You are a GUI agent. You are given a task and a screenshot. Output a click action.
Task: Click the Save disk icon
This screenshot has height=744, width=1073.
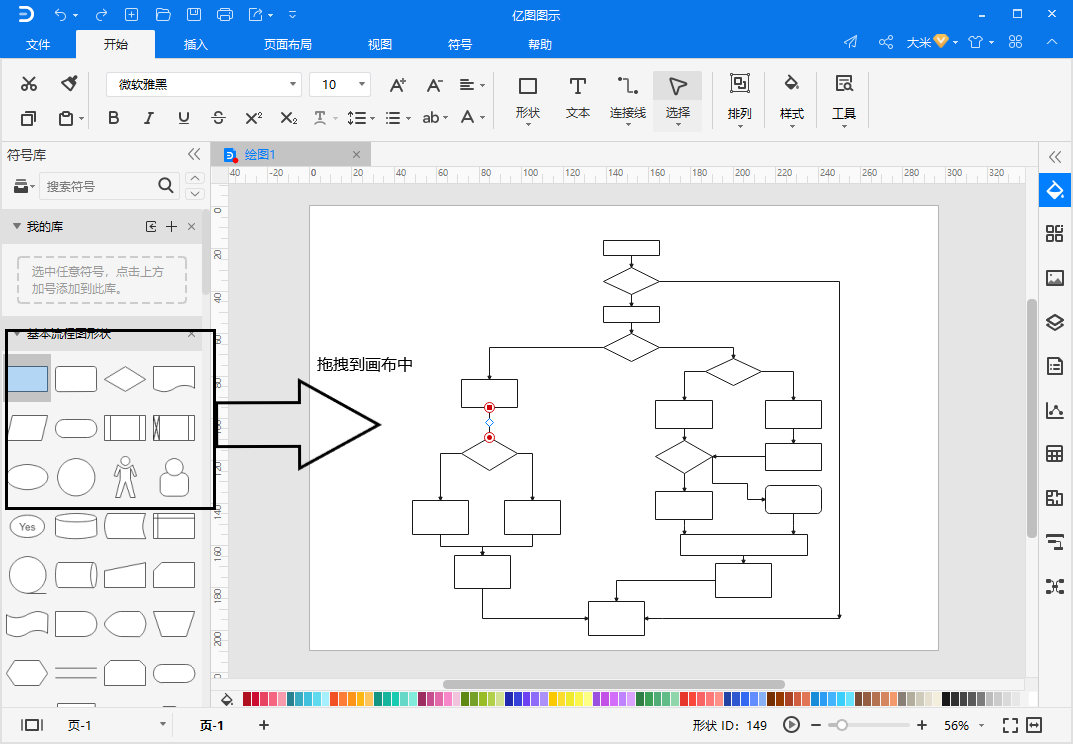194,14
